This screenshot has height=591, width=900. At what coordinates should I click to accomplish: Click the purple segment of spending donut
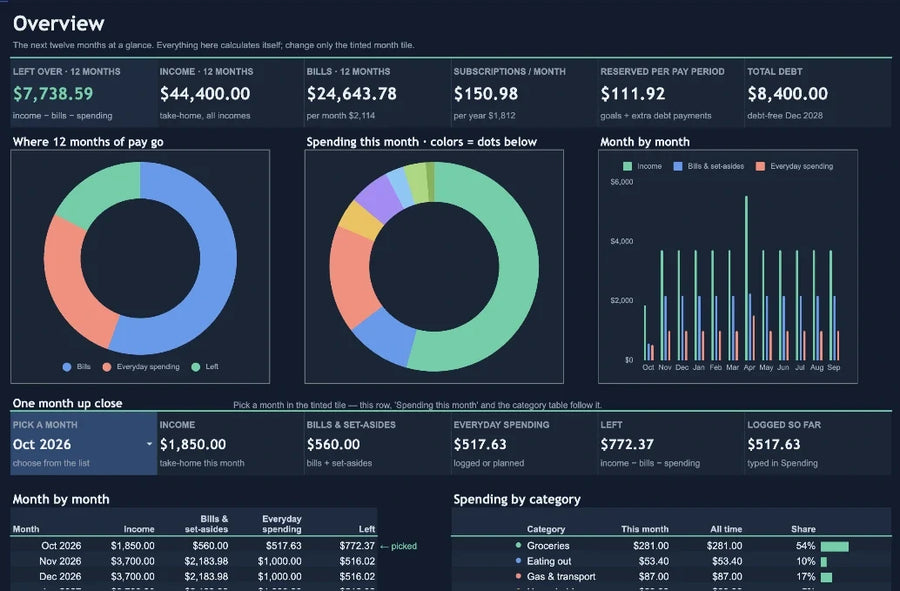pos(378,199)
